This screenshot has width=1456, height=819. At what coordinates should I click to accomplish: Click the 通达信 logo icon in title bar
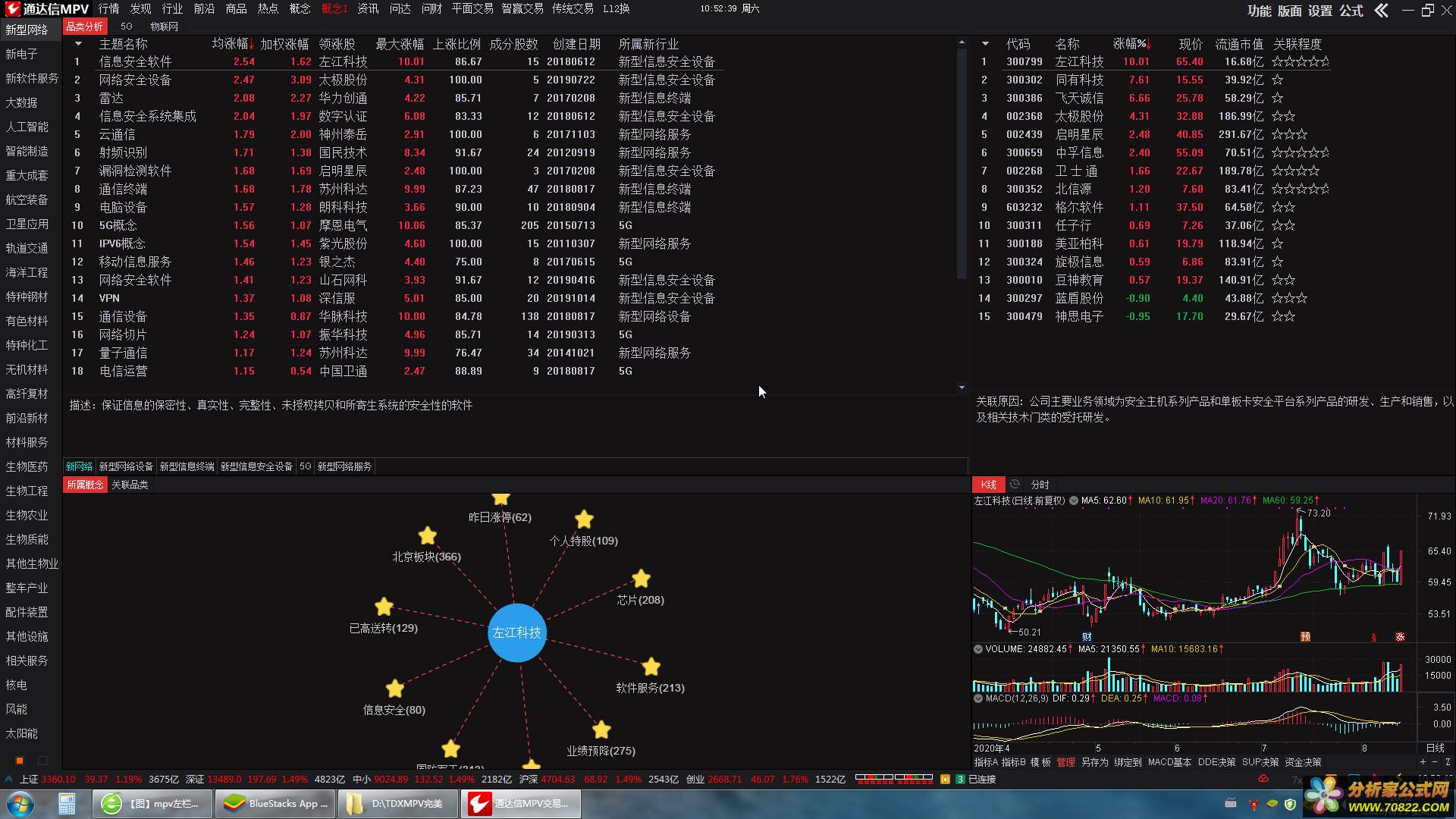tap(13, 9)
